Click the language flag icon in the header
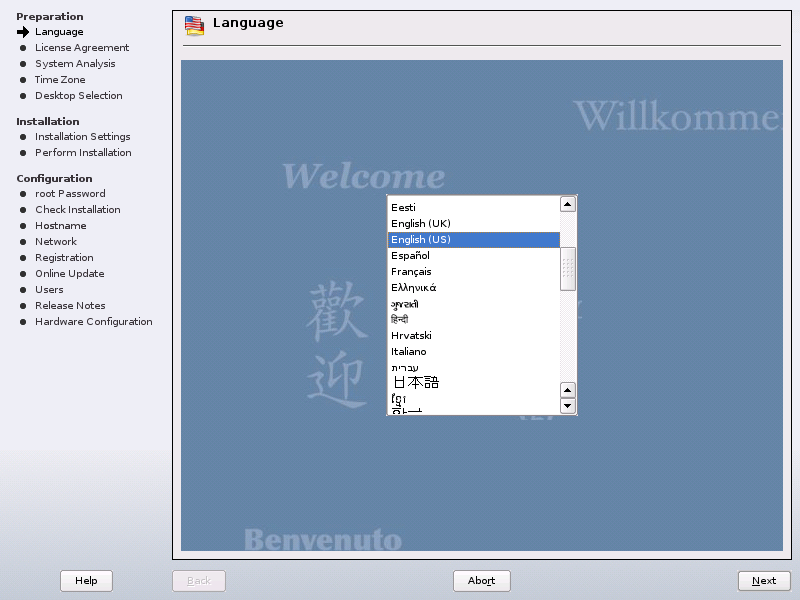 pos(194,26)
